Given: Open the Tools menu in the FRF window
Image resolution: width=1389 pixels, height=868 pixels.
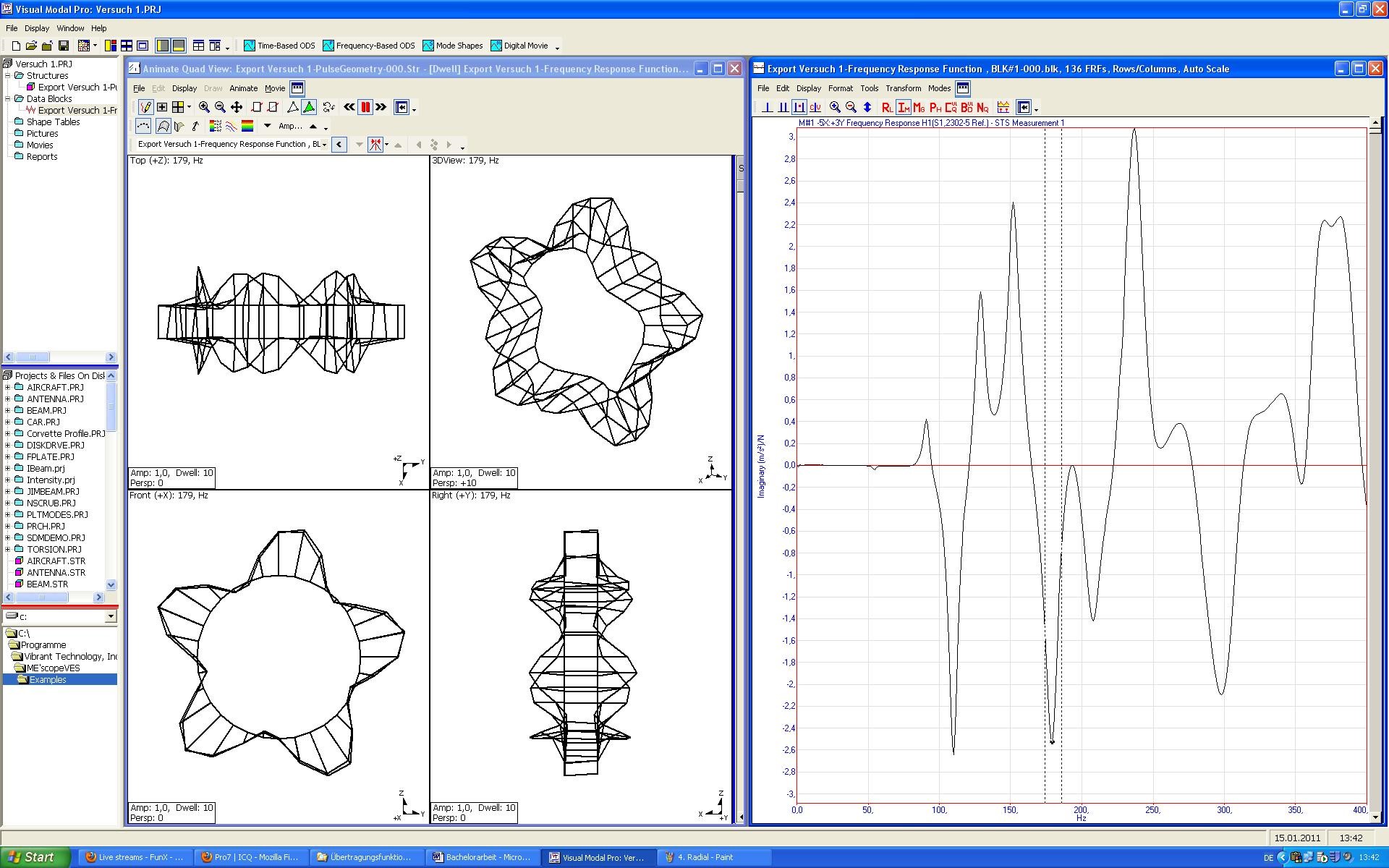Looking at the screenshot, I should pos(869,88).
